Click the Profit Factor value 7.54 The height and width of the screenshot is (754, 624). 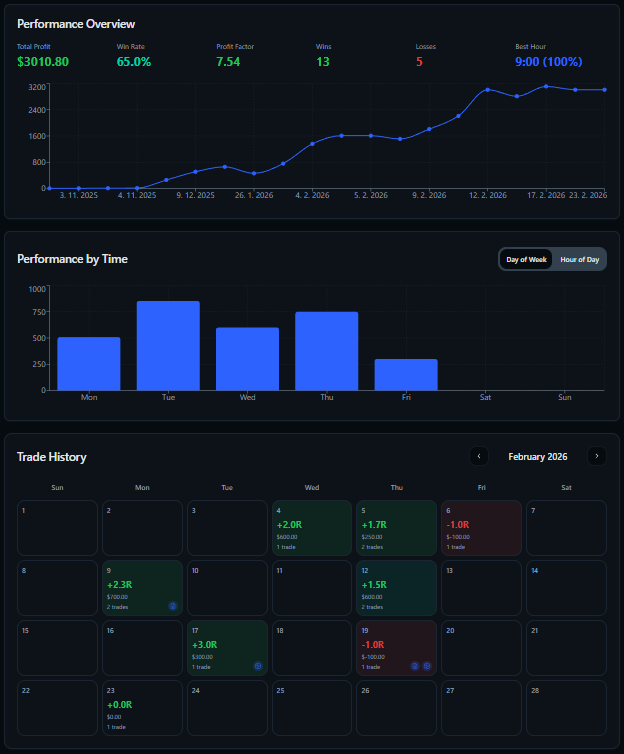click(228, 62)
